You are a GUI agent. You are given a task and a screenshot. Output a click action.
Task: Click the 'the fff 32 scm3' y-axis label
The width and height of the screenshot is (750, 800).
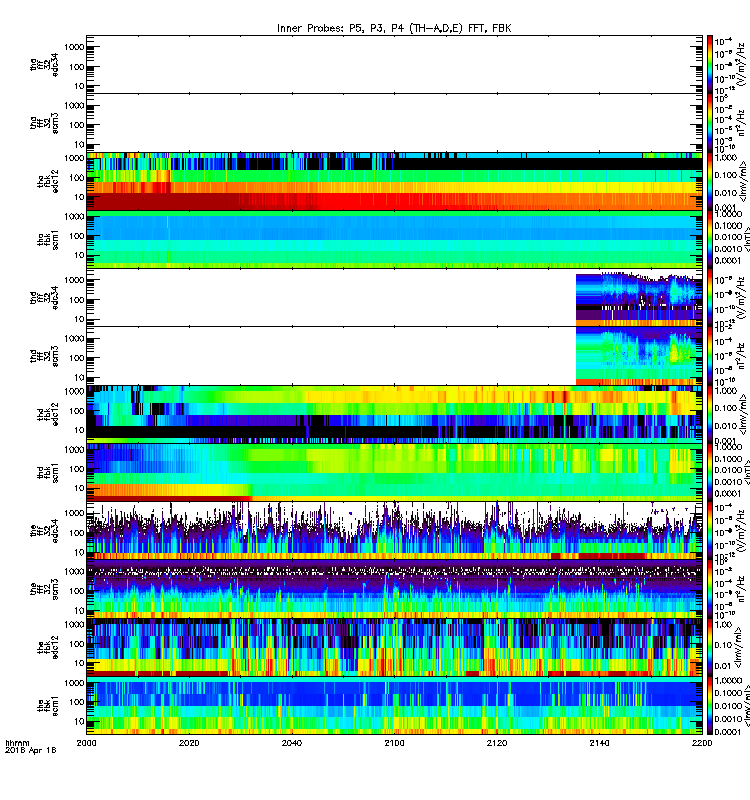(x=44, y=589)
